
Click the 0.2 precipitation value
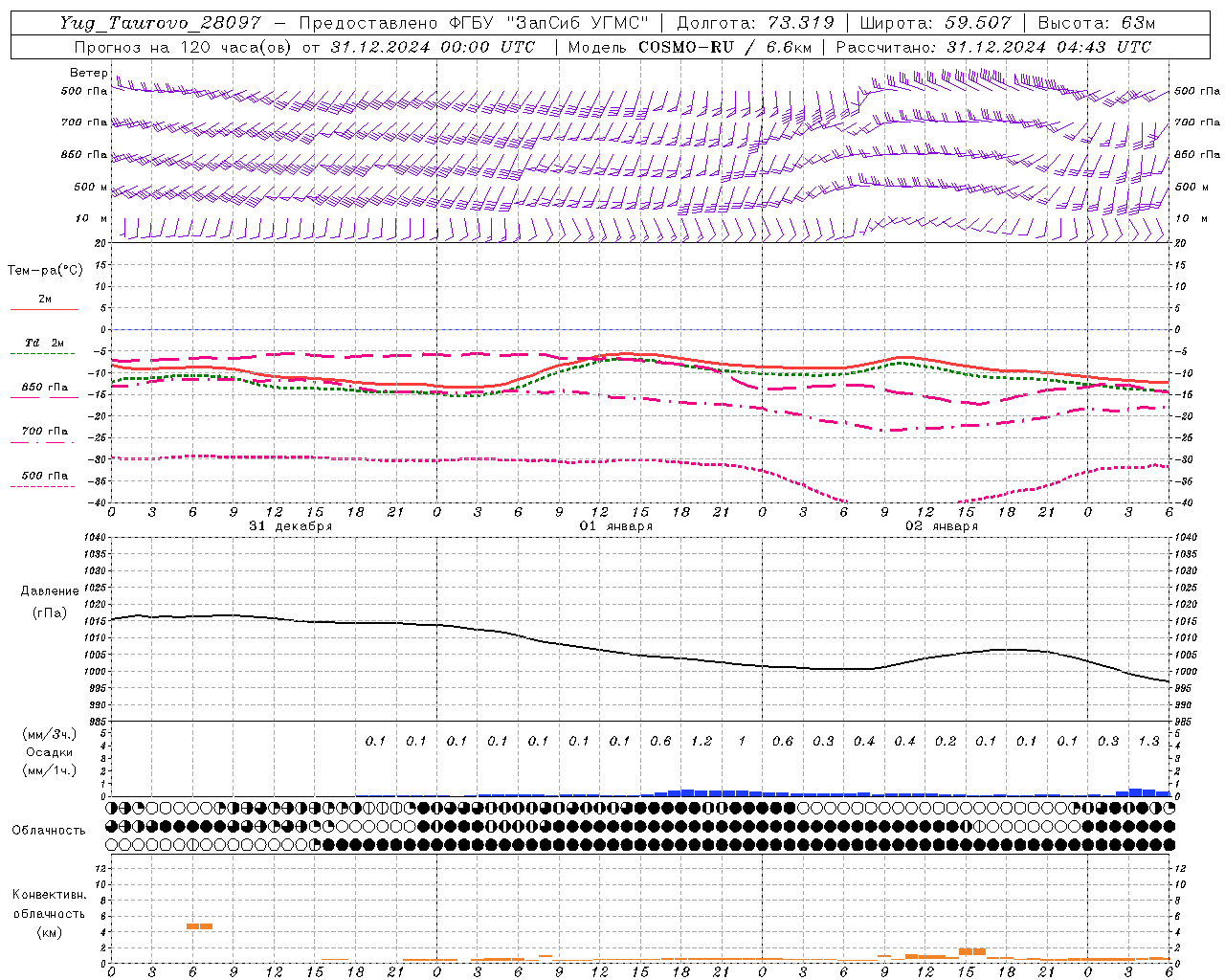point(946,742)
